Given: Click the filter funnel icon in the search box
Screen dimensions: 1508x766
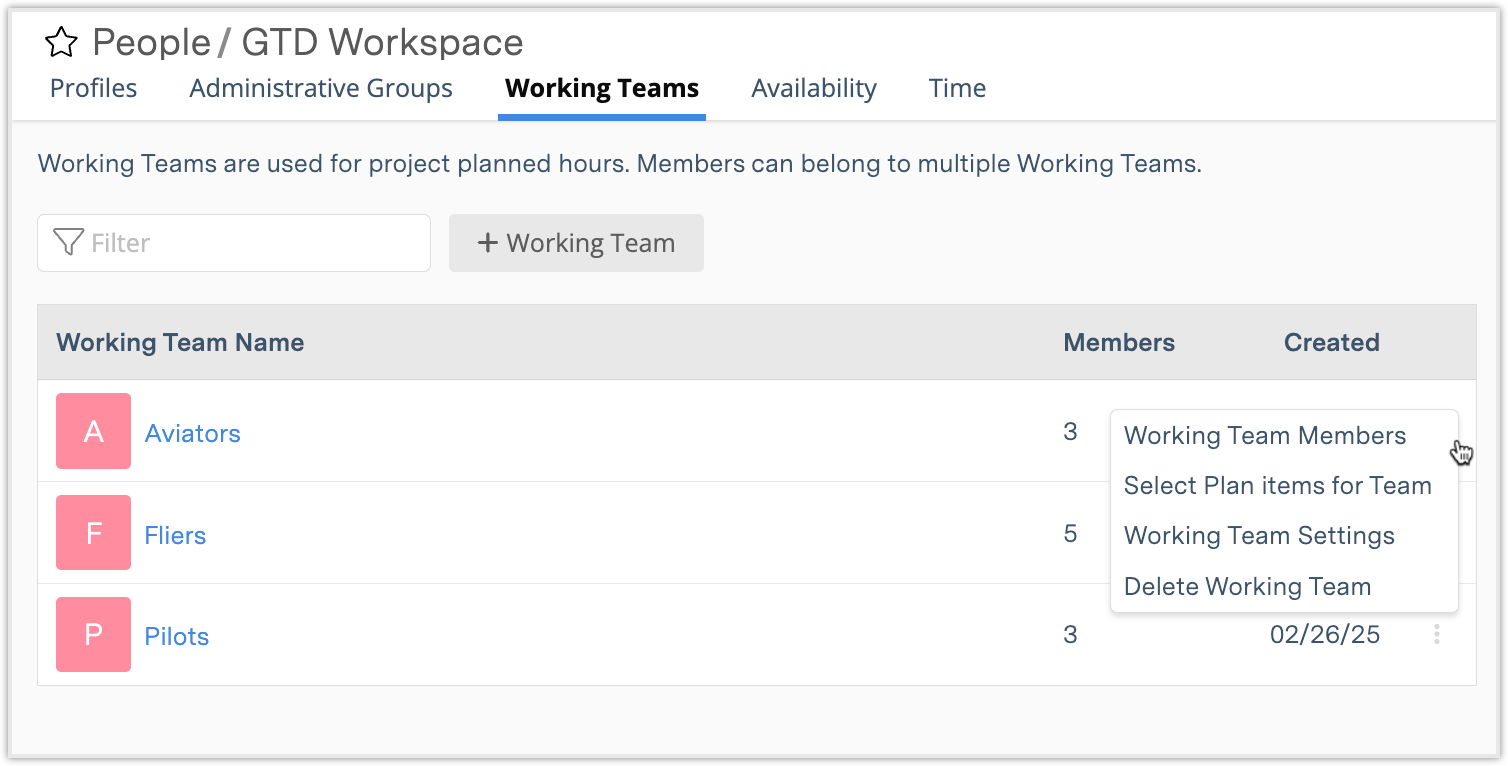Looking at the screenshot, I should coord(69,242).
